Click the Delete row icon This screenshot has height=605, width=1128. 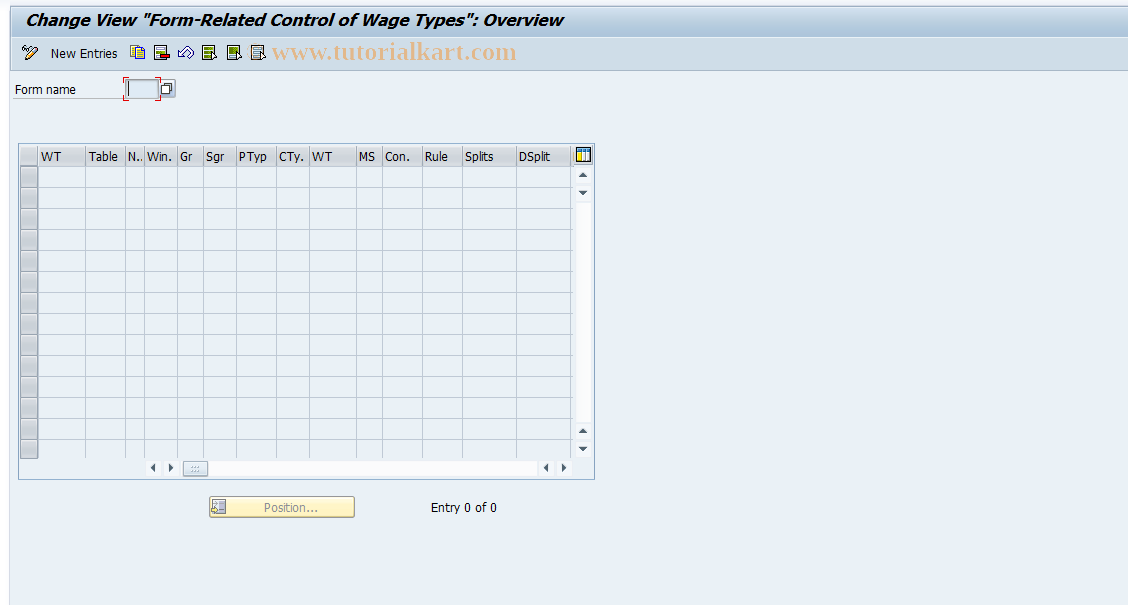(162, 53)
